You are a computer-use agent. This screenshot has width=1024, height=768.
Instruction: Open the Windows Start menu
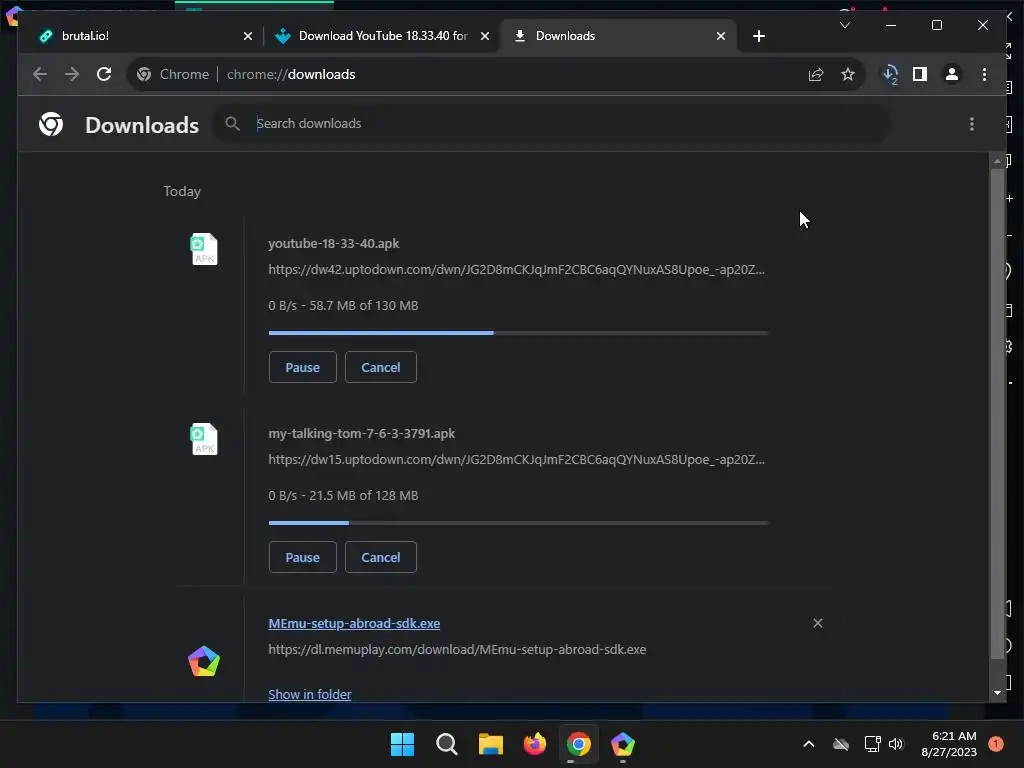pyautogui.click(x=402, y=744)
